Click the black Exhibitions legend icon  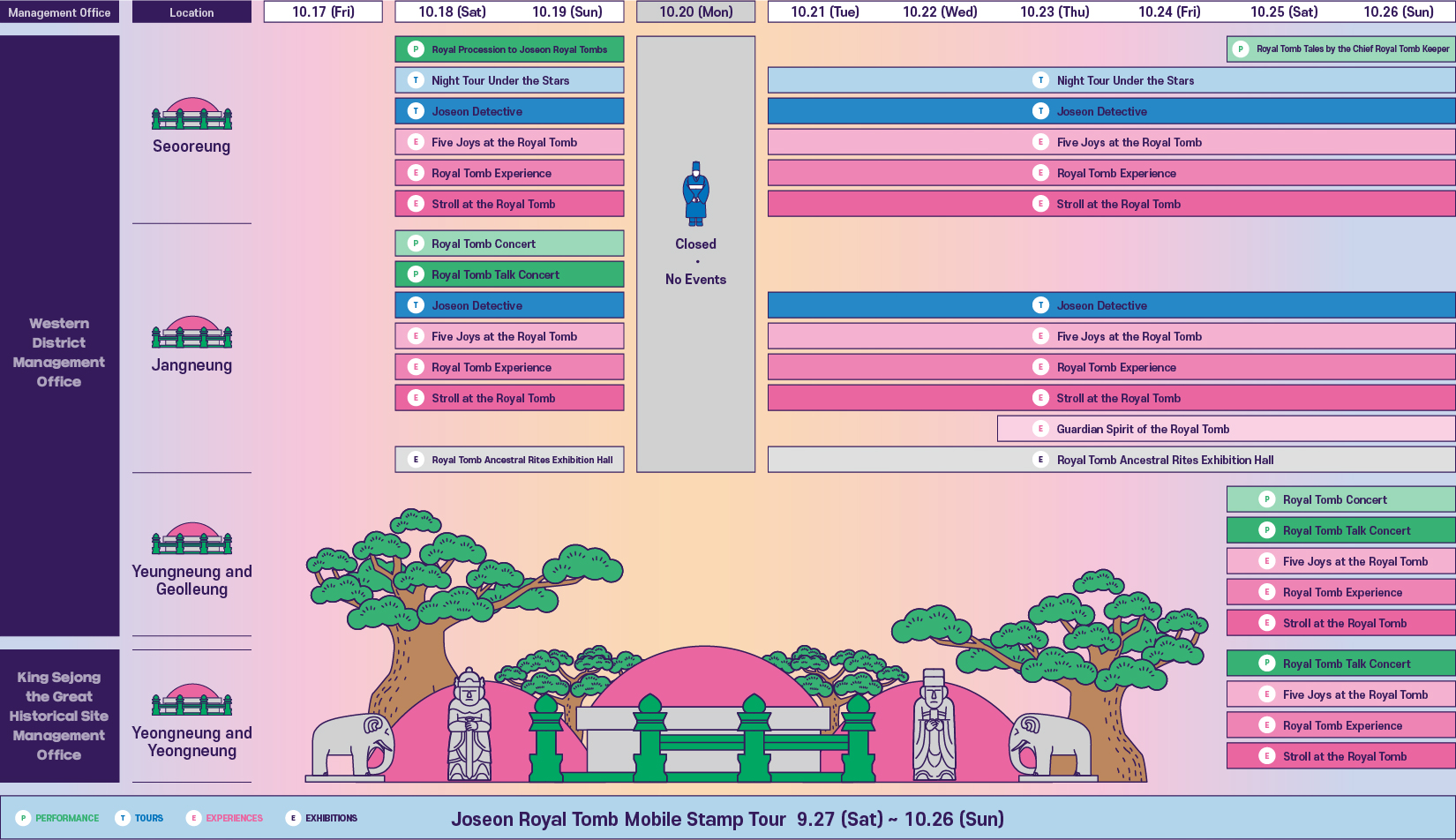tap(293, 818)
